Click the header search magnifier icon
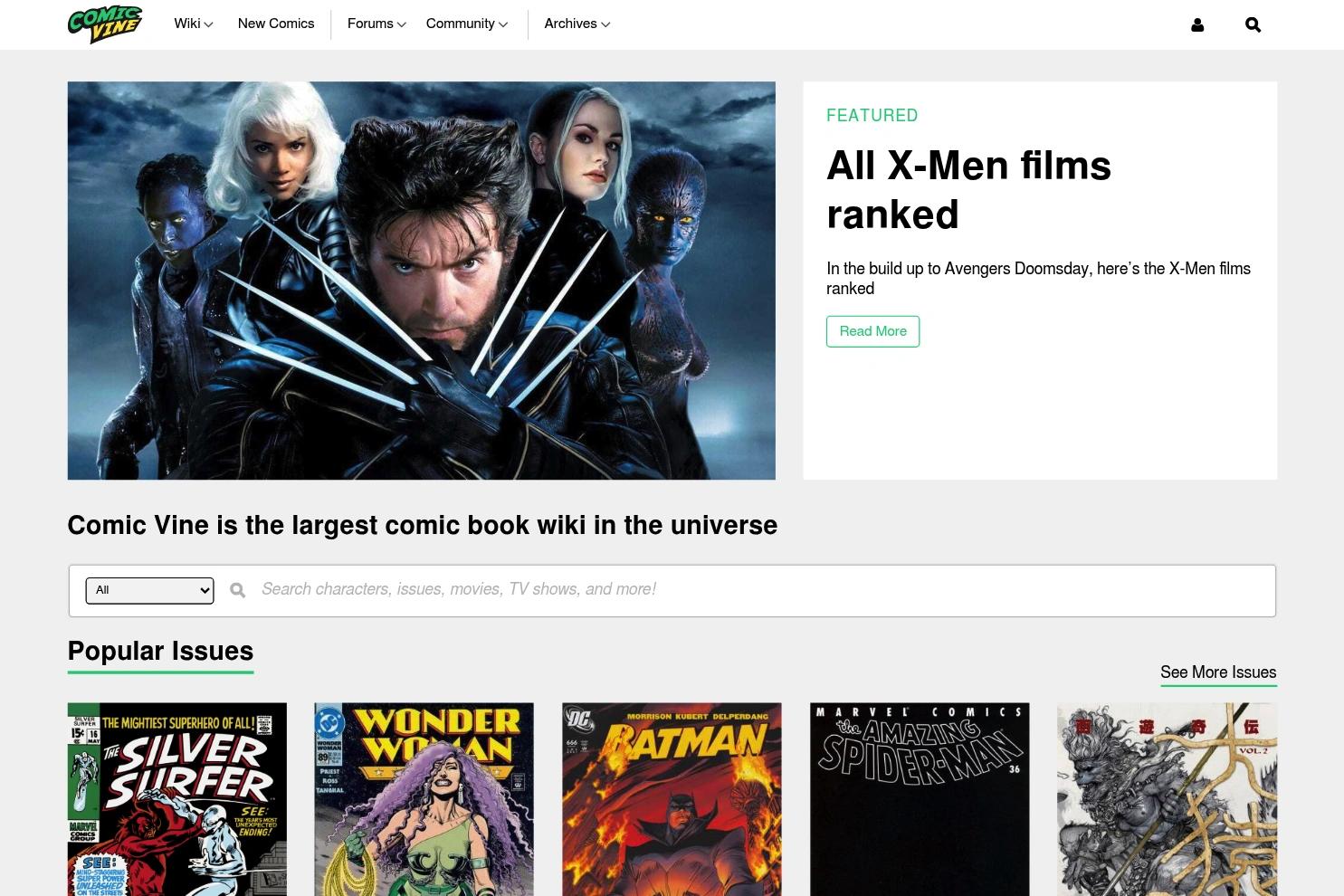This screenshot has height=896, width=1344. [x=1253, y=25]
